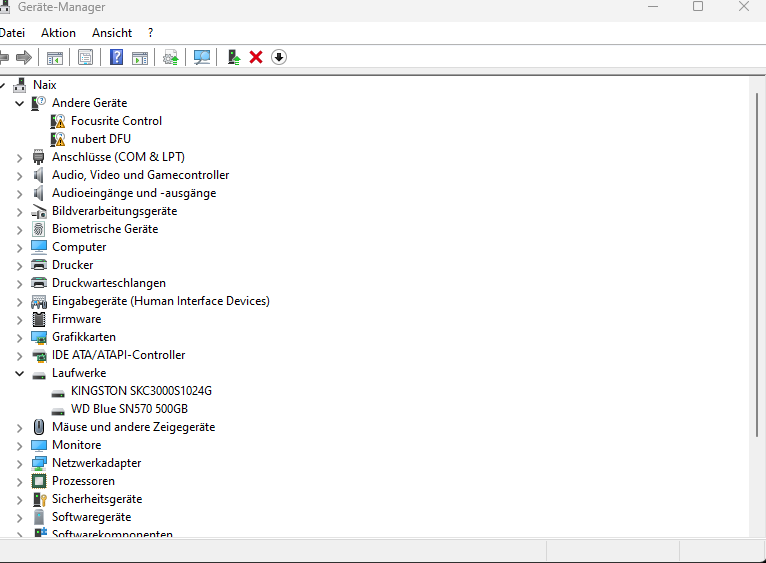766x563 pixels.
Task: Select nubert DFU device
Action: pyautogui.click(x=101, y=139)
